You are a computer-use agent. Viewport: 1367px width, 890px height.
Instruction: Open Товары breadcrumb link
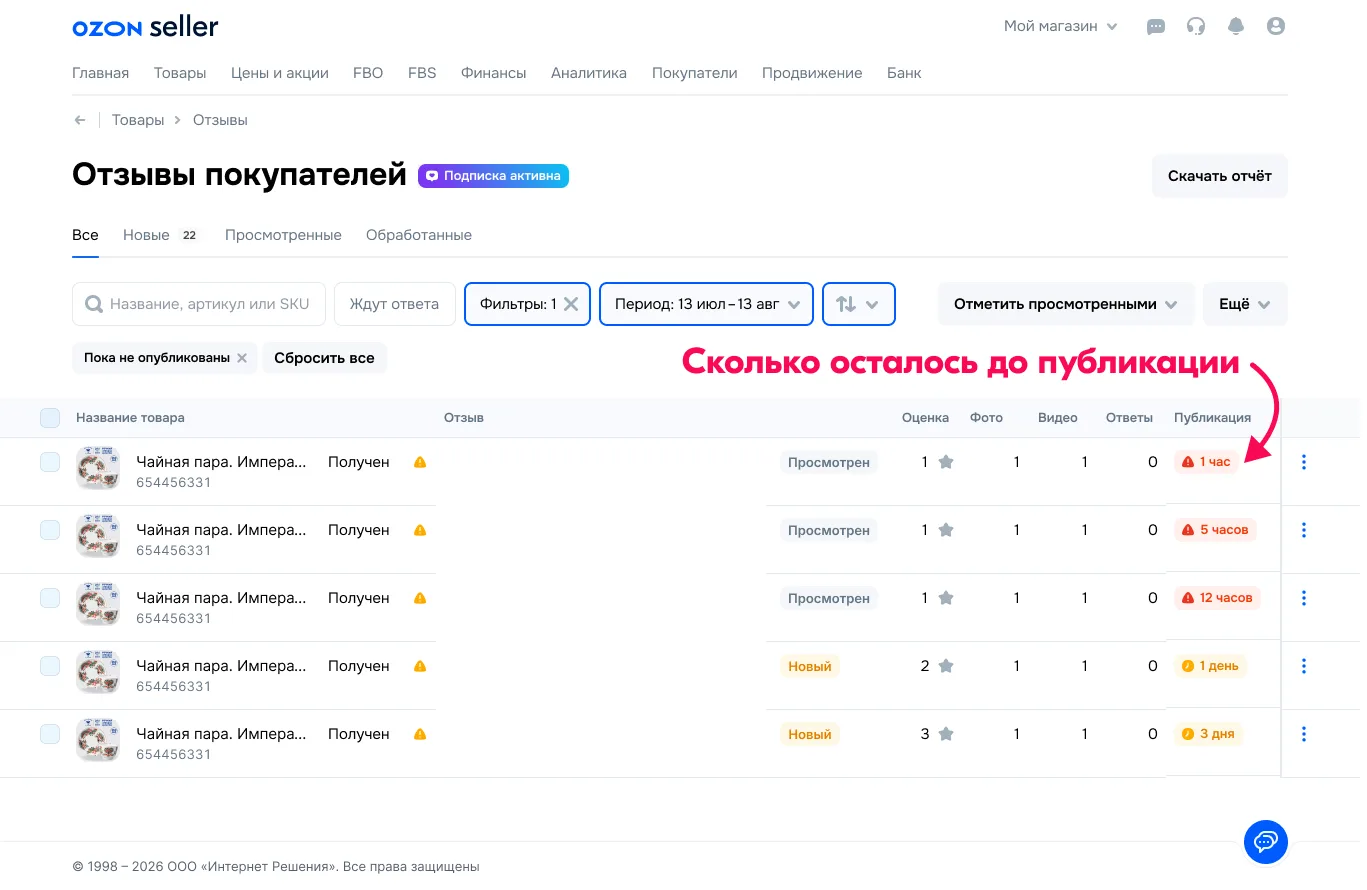(138, 120)
